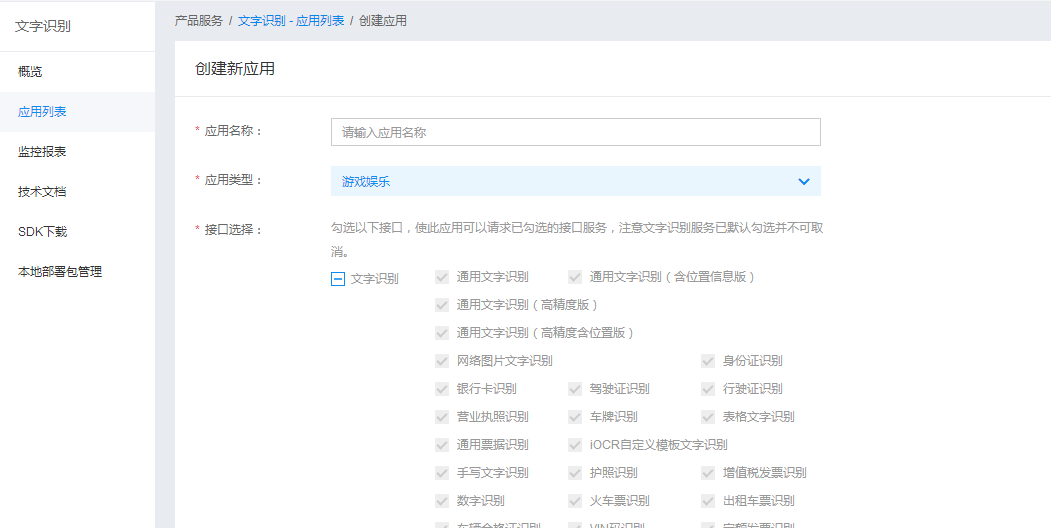1051x528 pixels.
Task: Toggle the 表格文字识别 checkbox
Action: (x=708, y=417)
